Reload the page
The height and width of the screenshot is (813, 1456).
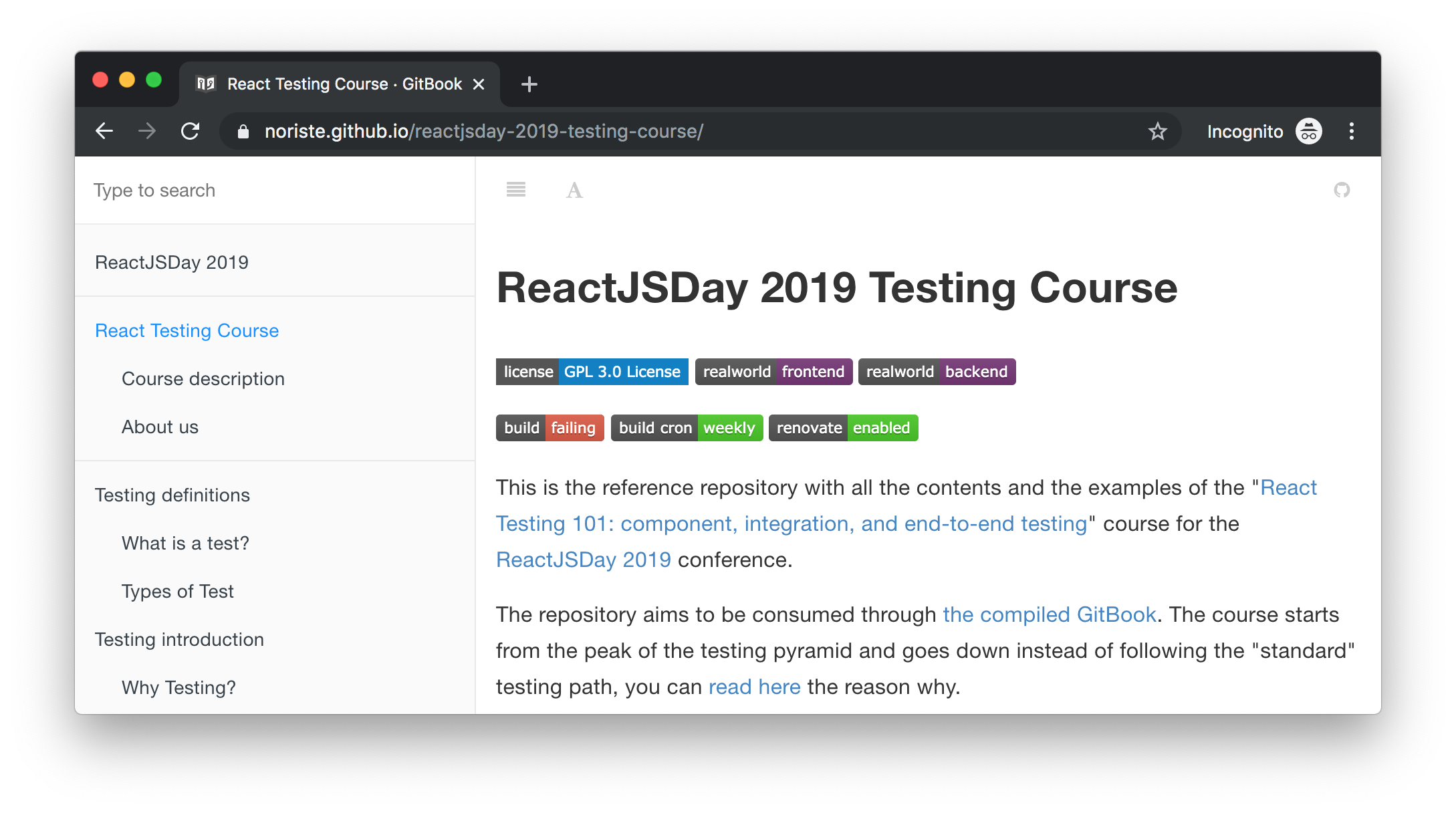click(191, 131)
